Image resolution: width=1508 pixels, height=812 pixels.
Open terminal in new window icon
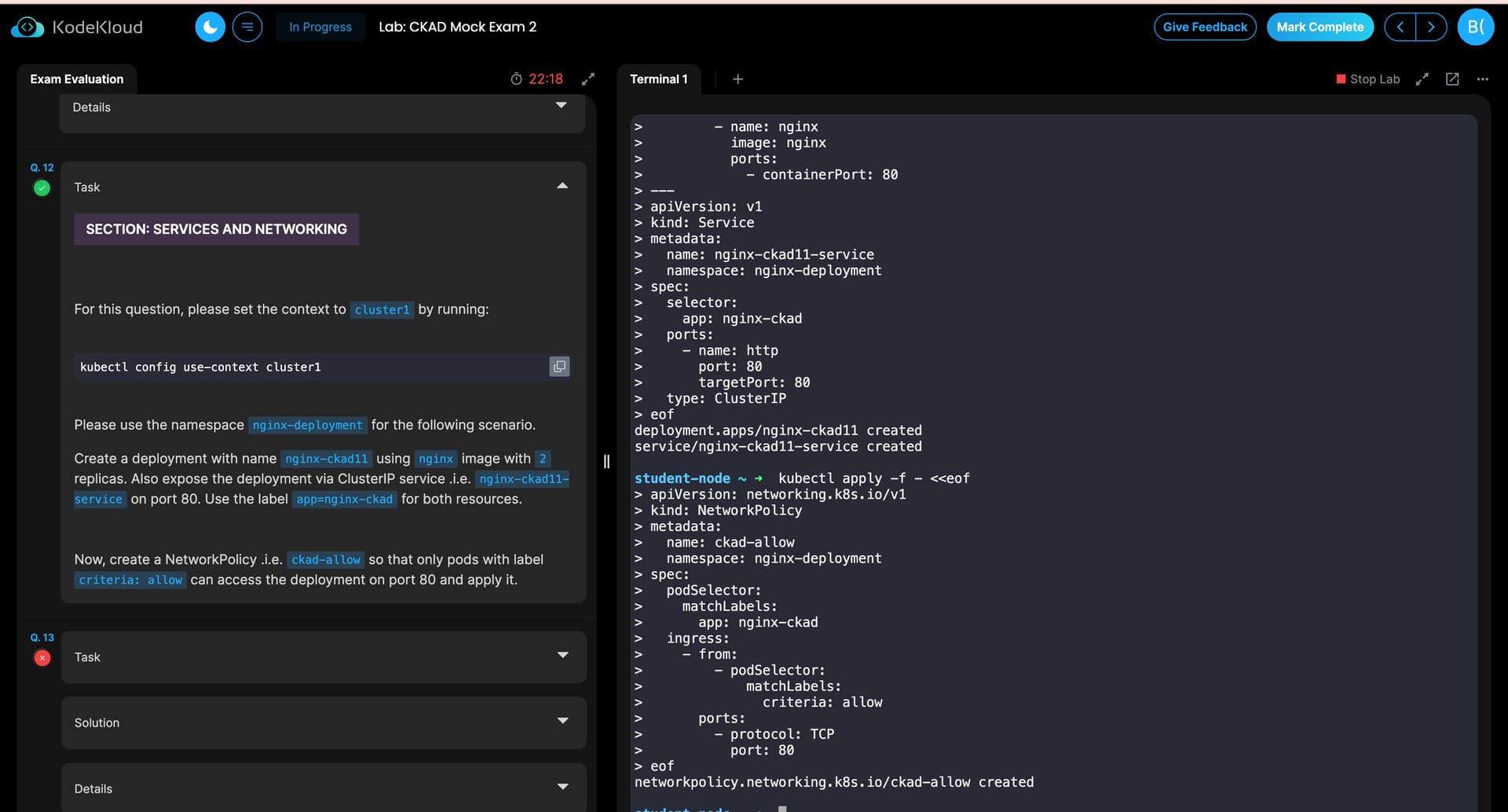1452,79
